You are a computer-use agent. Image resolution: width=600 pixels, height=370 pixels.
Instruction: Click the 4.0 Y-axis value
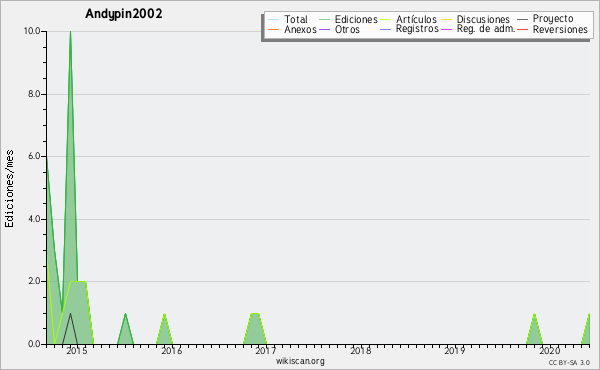point(34,219)
